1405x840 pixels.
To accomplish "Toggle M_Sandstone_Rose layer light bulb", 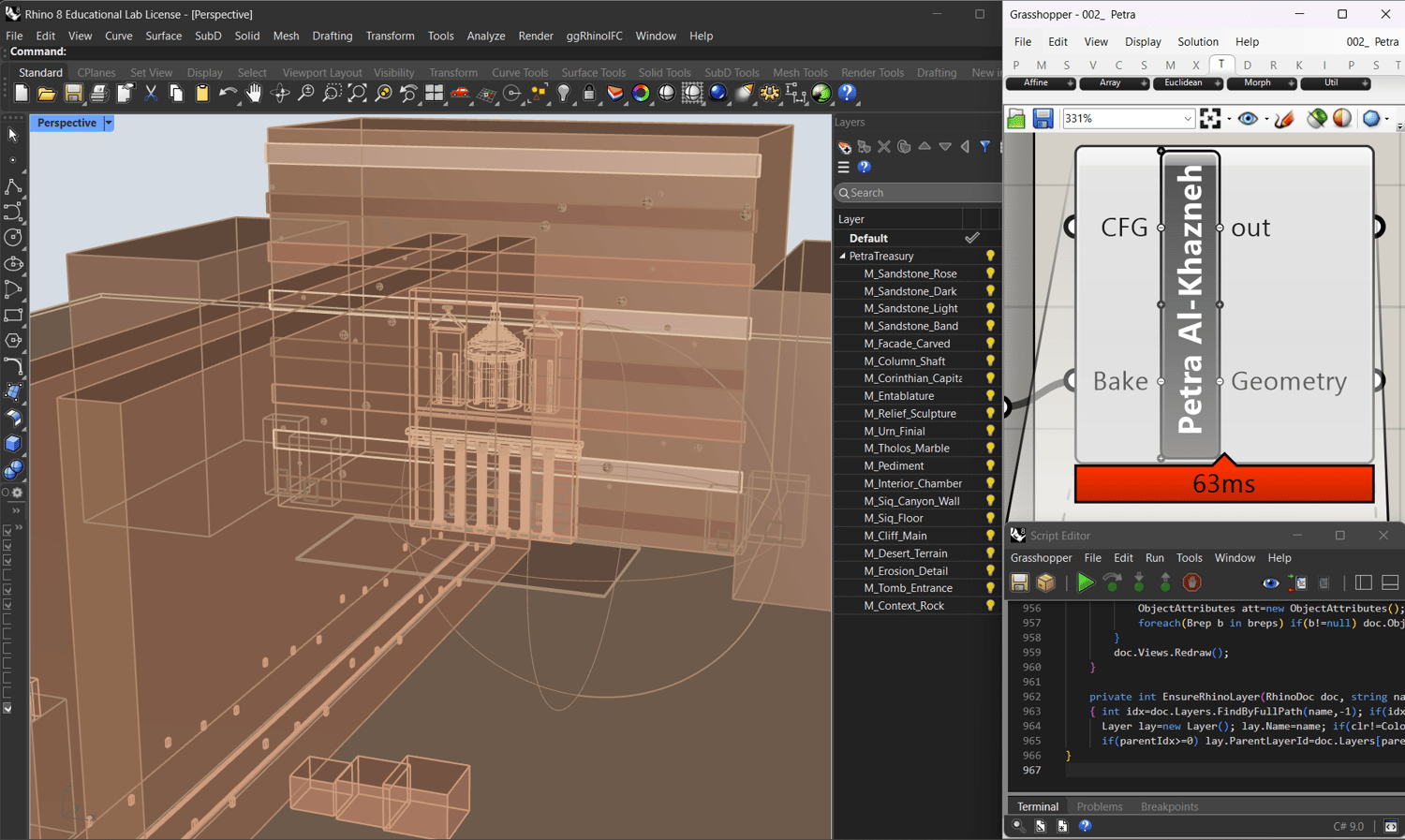I will pos(989,274).
